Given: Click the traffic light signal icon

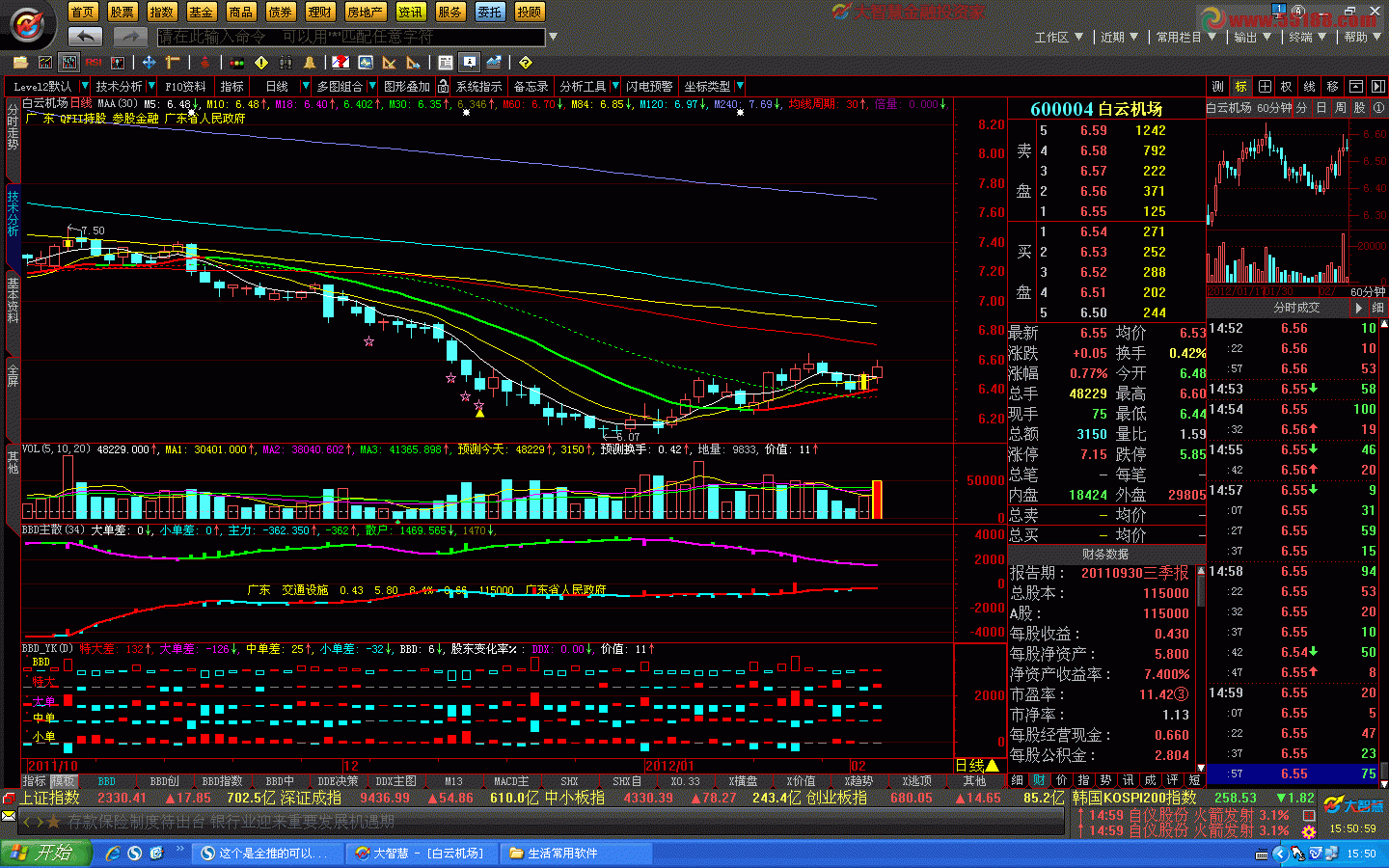Looking at the screenshot, I should click(235, 63).
